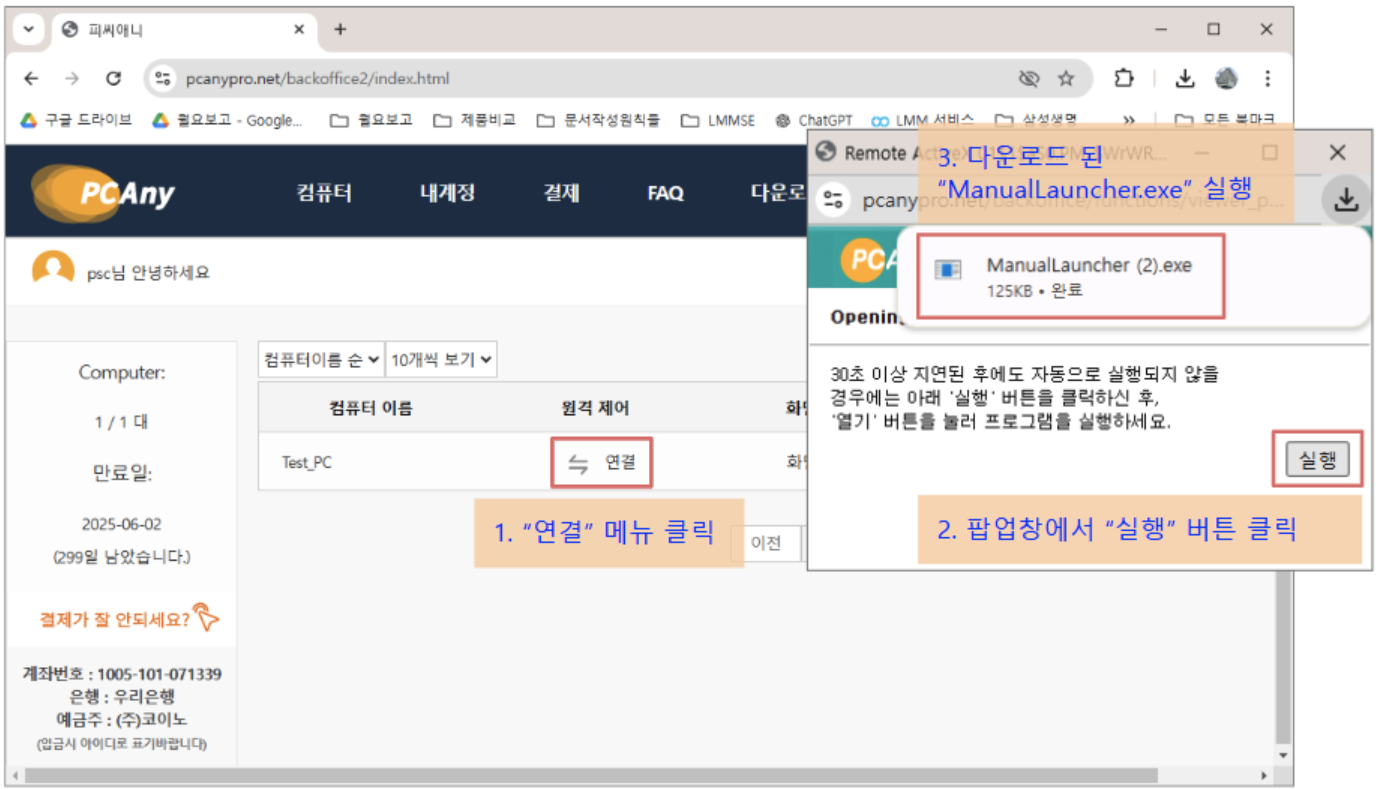The image size is (1378, 789).
Task: Open the 구글 드라이브 bookmark
Action: point(76,120)
